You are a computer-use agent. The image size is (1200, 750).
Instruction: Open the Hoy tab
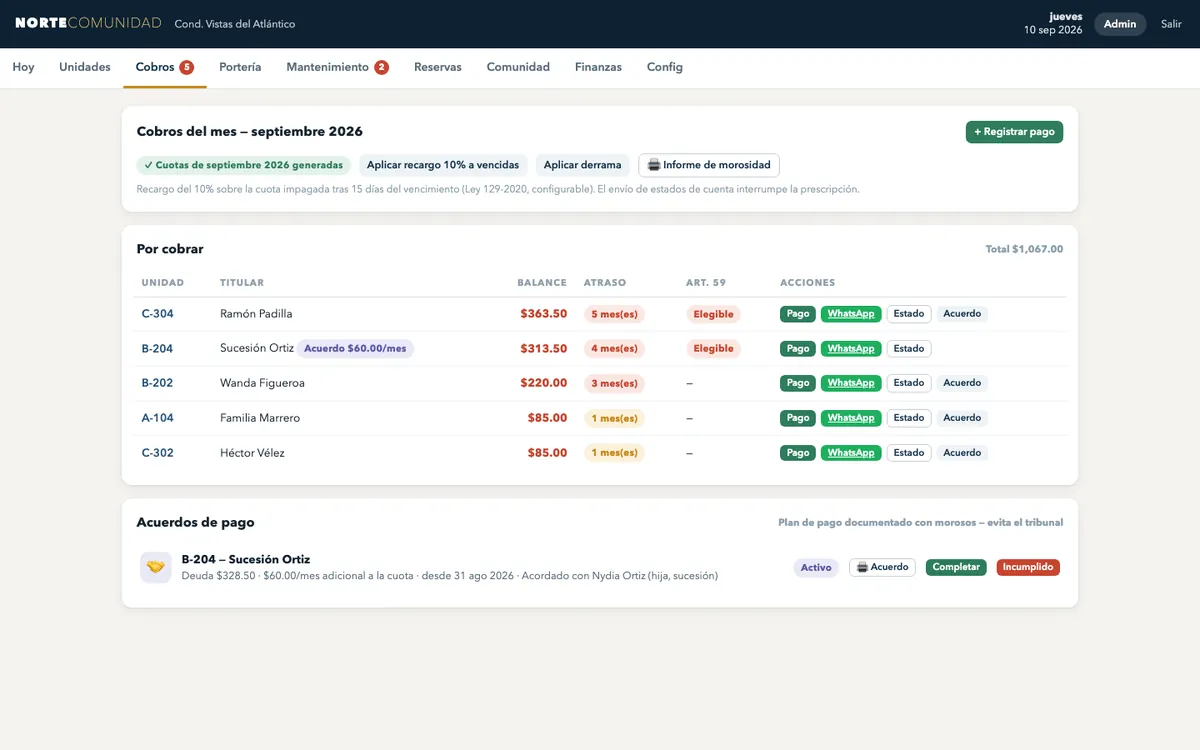coord(23,67)
